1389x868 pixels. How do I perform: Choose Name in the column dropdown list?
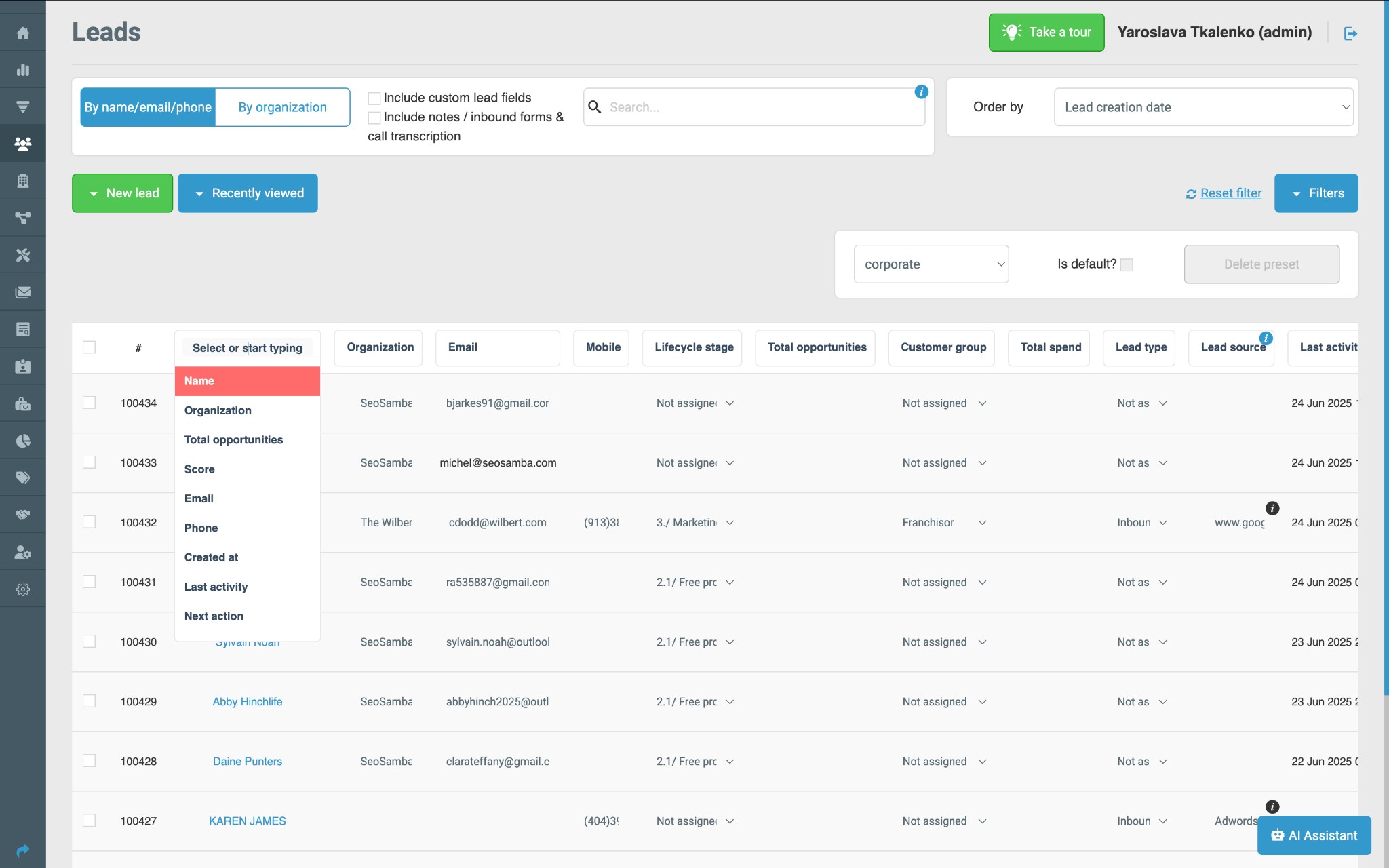coord(248,381)
